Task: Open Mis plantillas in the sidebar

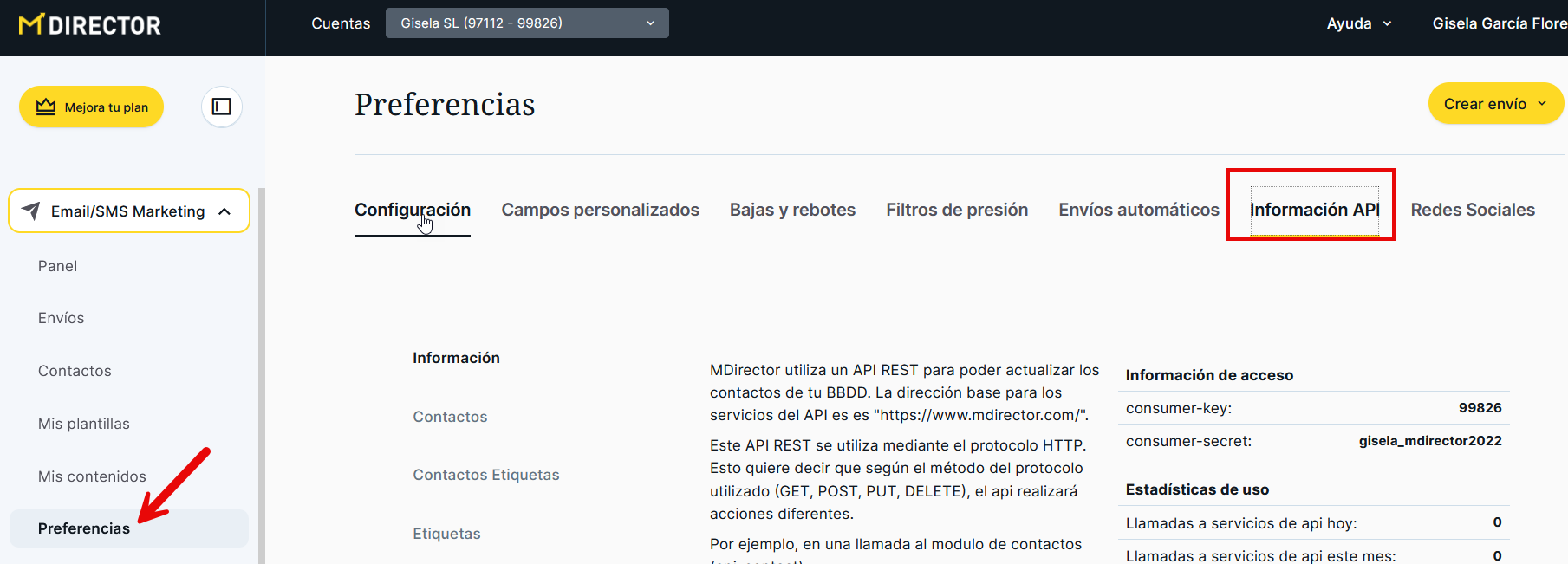Action: [83, 424]
